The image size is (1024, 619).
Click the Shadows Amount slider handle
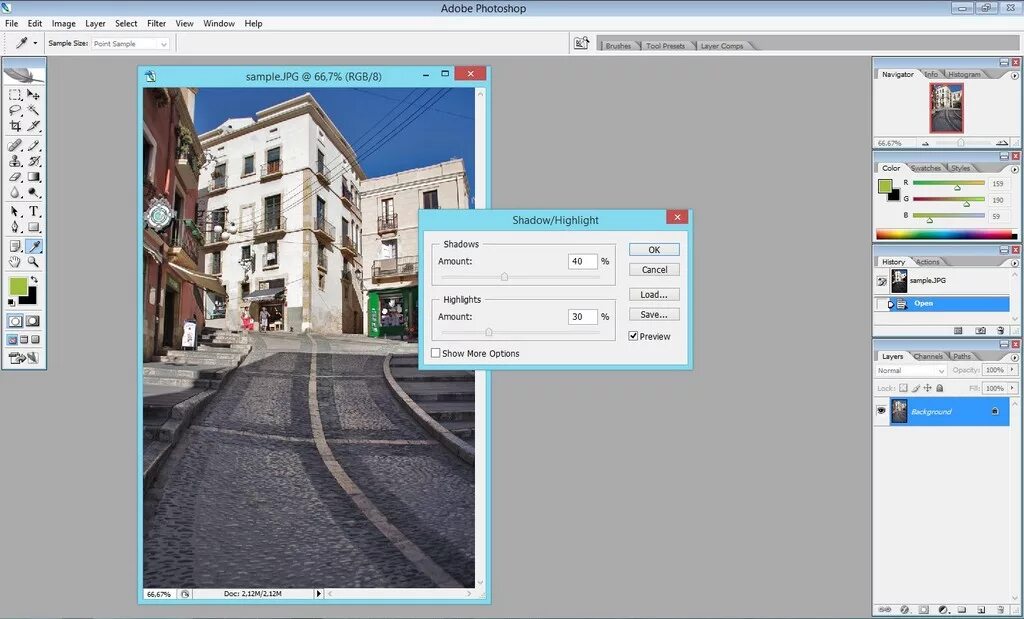[x=504, y=277]
